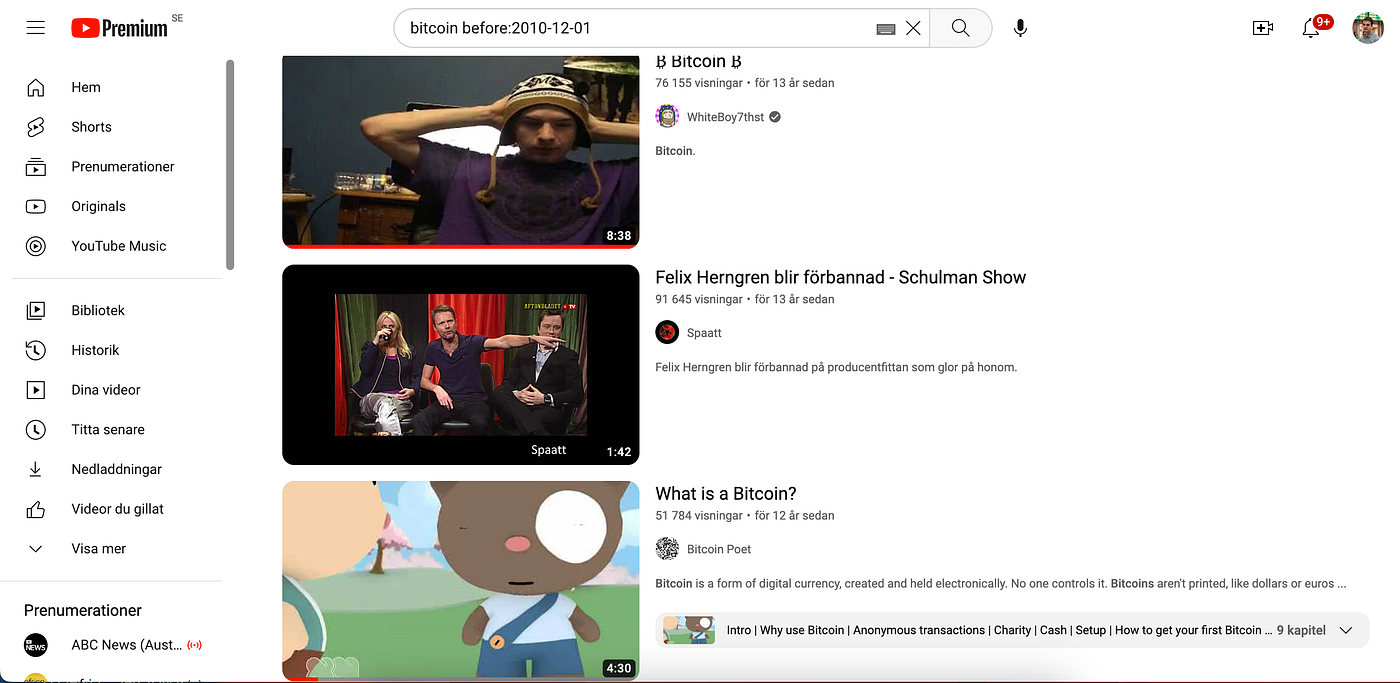
Task: Open Felix Herngren blir förbannad video title
Action: (840, 278)
